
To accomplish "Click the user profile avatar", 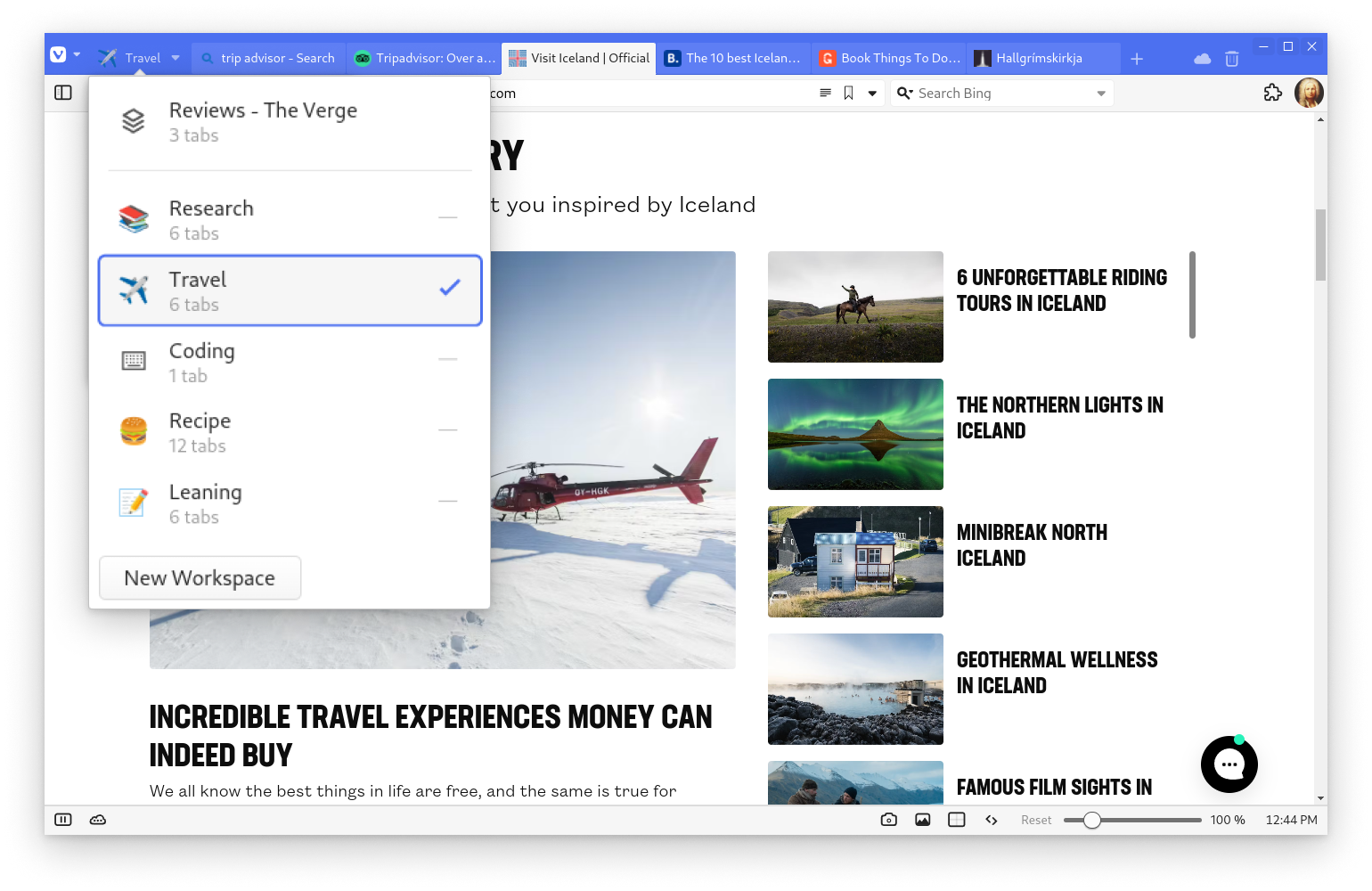I will 1309,93.
